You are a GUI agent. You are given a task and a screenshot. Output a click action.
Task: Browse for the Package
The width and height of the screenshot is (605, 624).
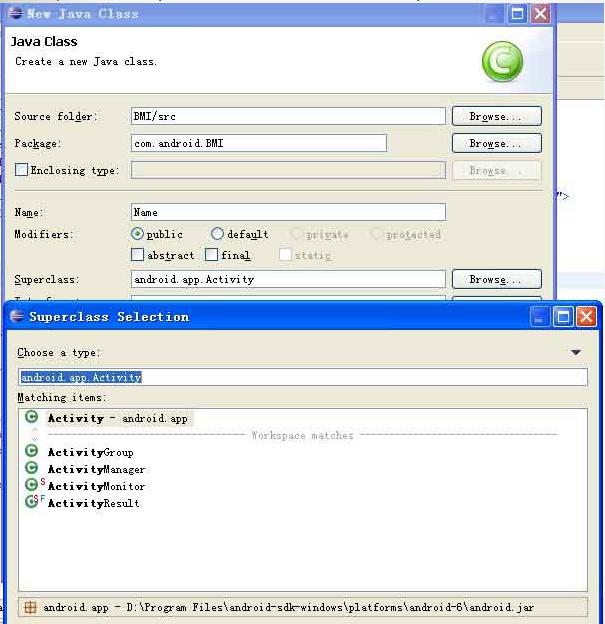click(497, 143)
